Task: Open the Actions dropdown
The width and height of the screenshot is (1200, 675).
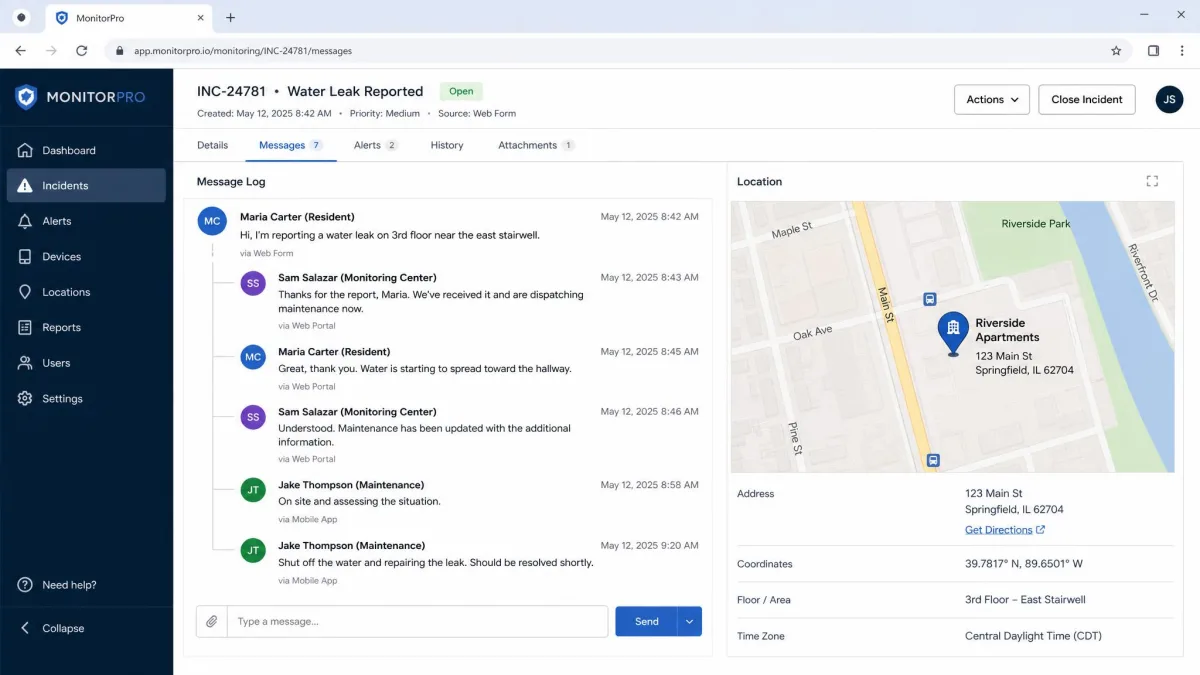Action: tap(992, 99)
